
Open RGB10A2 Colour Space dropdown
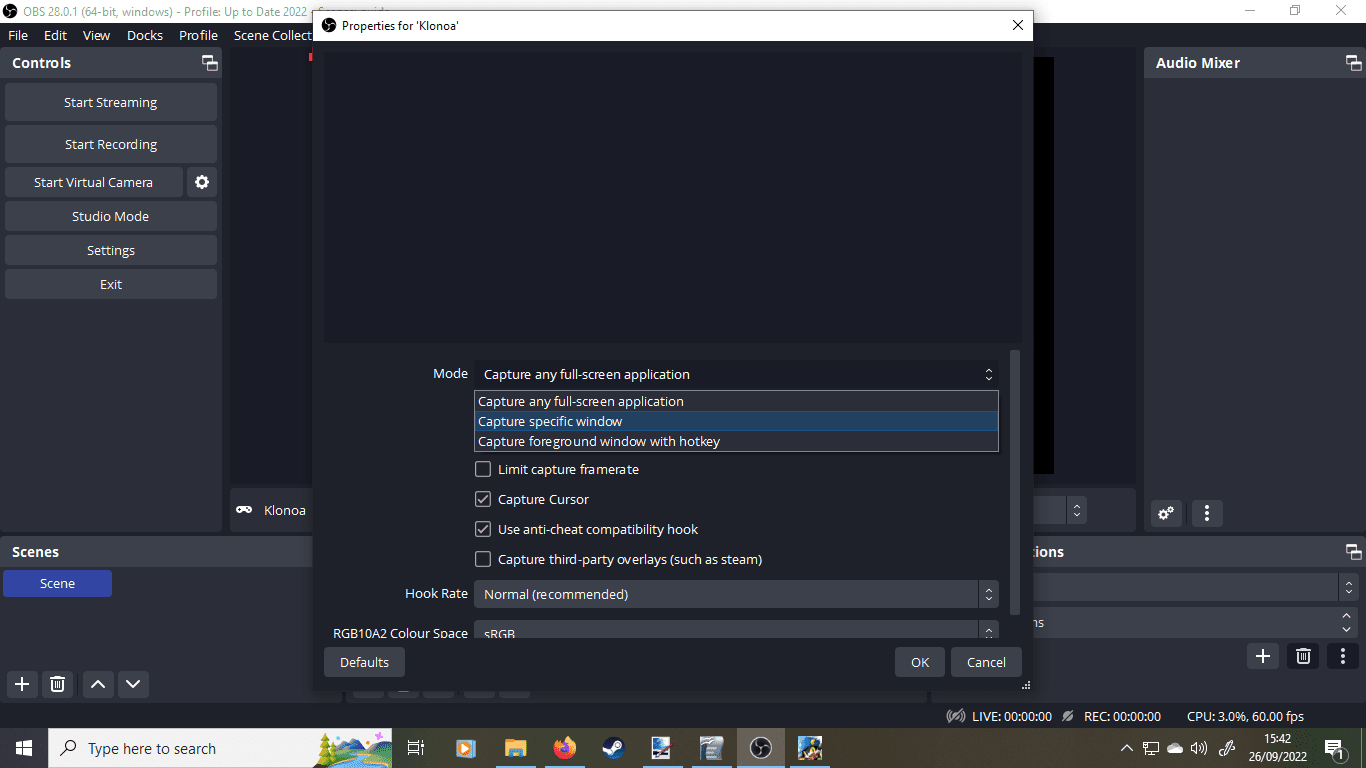click(736, 630)
